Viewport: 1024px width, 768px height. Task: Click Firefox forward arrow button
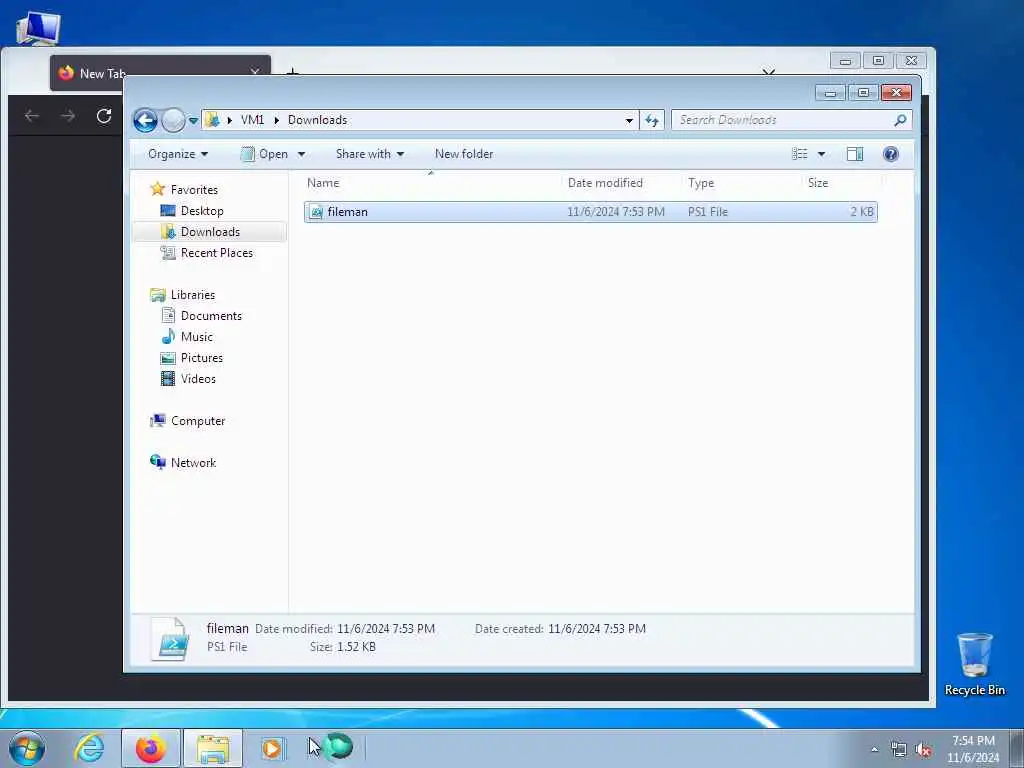(68, 116)
